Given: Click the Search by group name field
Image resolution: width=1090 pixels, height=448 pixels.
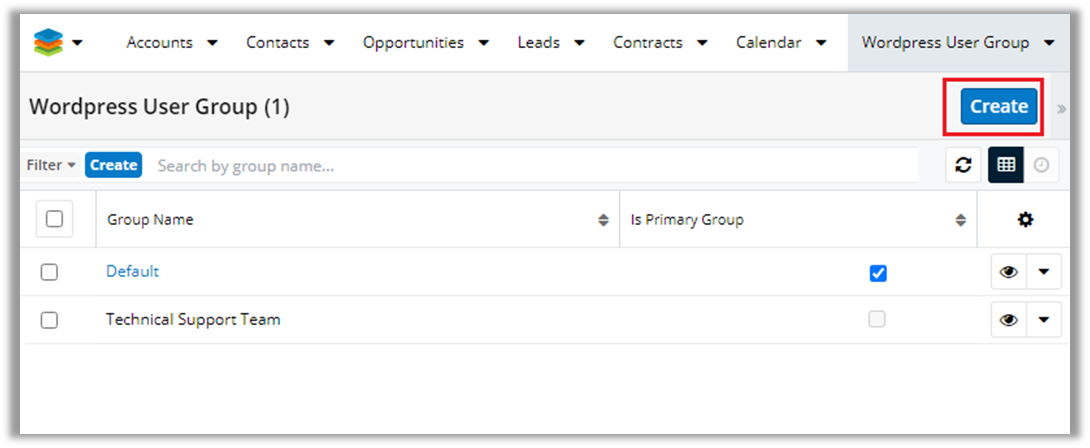Looking at the screenshot, I should 530,165.
